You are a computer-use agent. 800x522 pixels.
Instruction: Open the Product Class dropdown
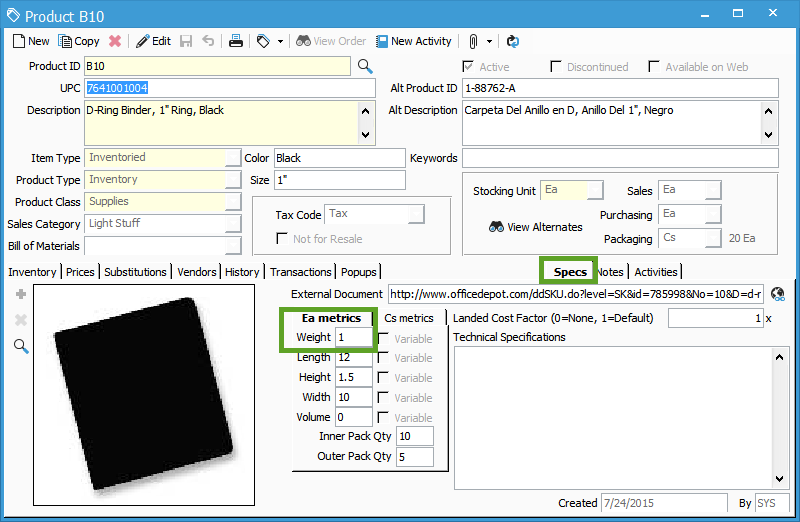[x=233, y=202]
